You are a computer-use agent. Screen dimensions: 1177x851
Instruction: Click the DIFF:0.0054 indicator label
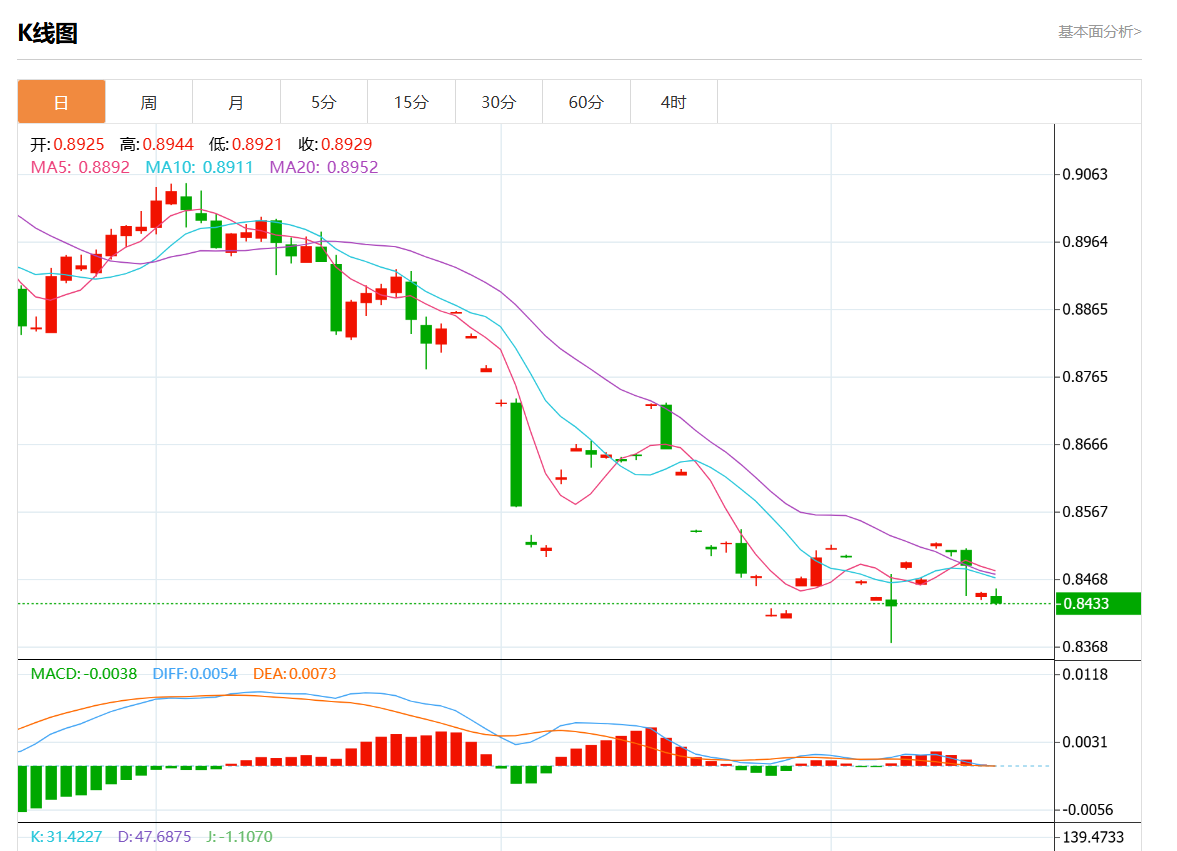(195, 674)
